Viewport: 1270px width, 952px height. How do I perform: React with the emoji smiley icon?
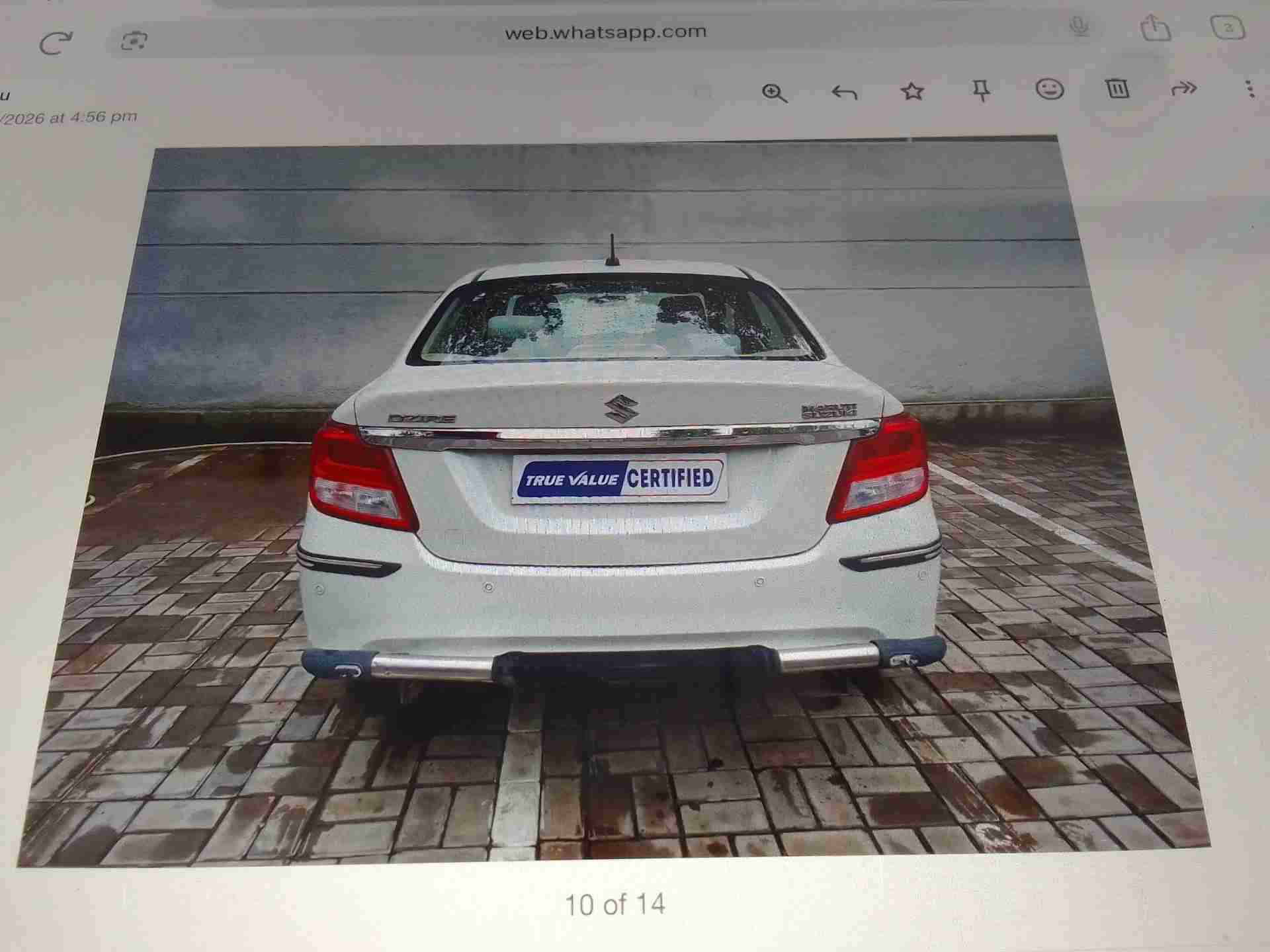tap(1050, 89)
